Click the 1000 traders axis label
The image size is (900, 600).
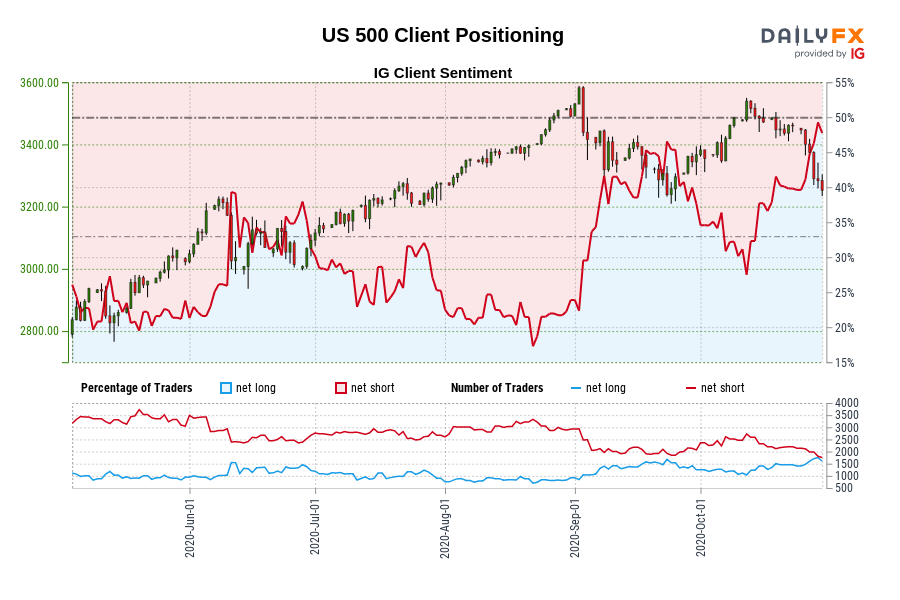(x=847, y=476)
